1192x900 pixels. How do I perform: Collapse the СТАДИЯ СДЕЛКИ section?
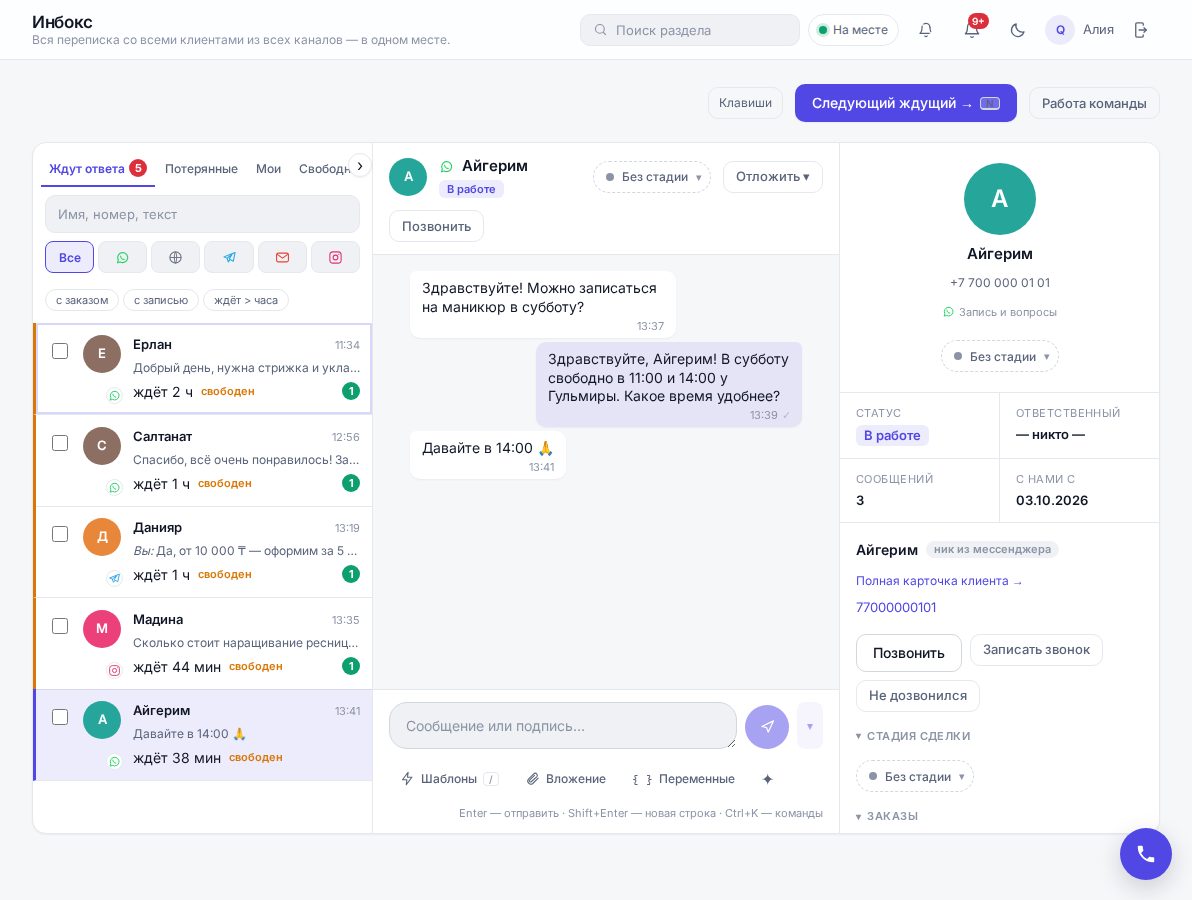[913, 736]
